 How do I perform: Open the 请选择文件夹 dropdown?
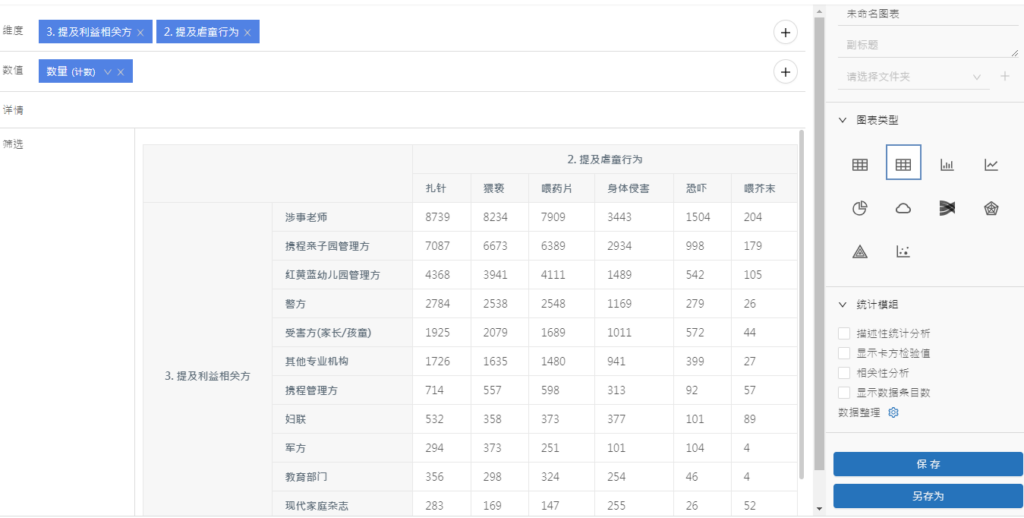912,76
